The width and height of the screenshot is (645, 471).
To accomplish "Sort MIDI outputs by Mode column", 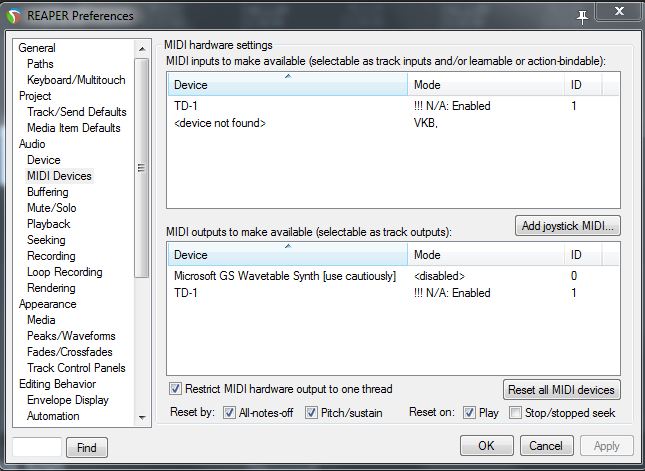I will [x=486, y=255].
